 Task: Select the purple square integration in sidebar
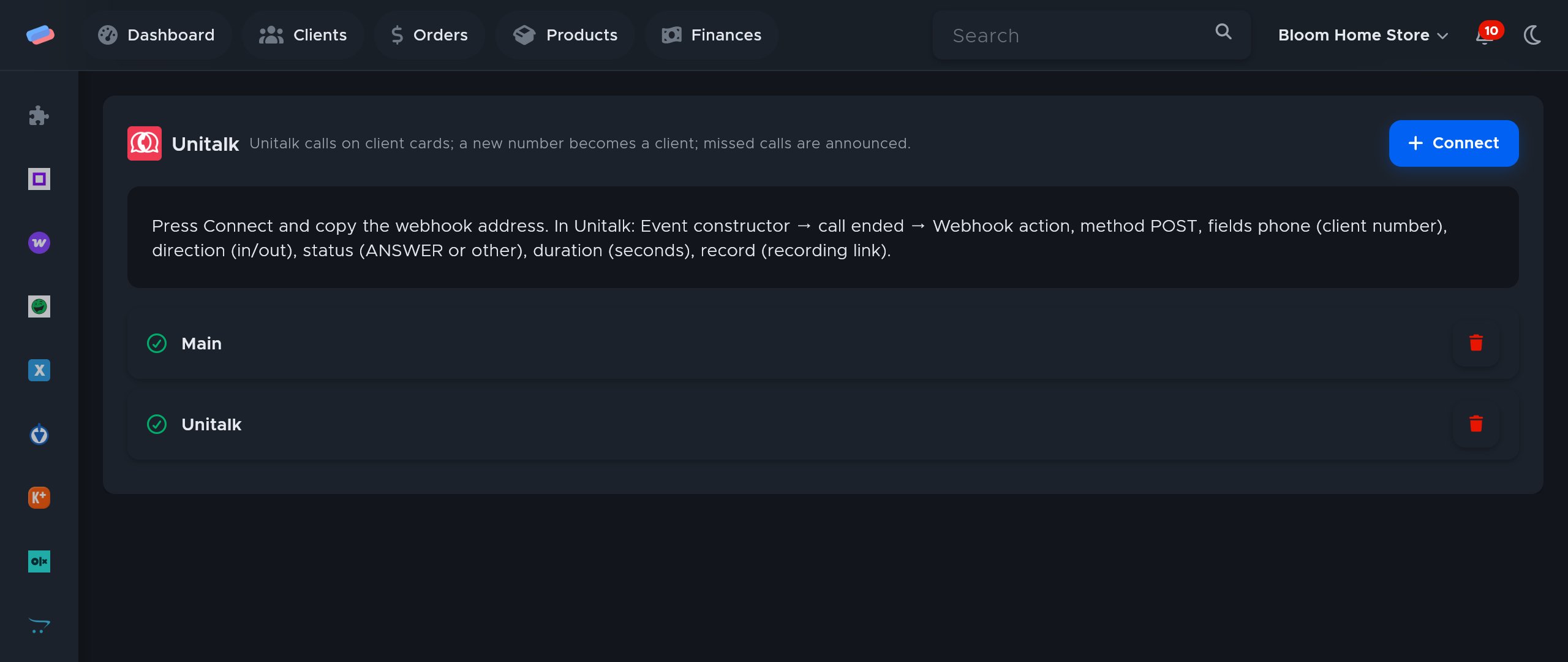tap(39, 179)
